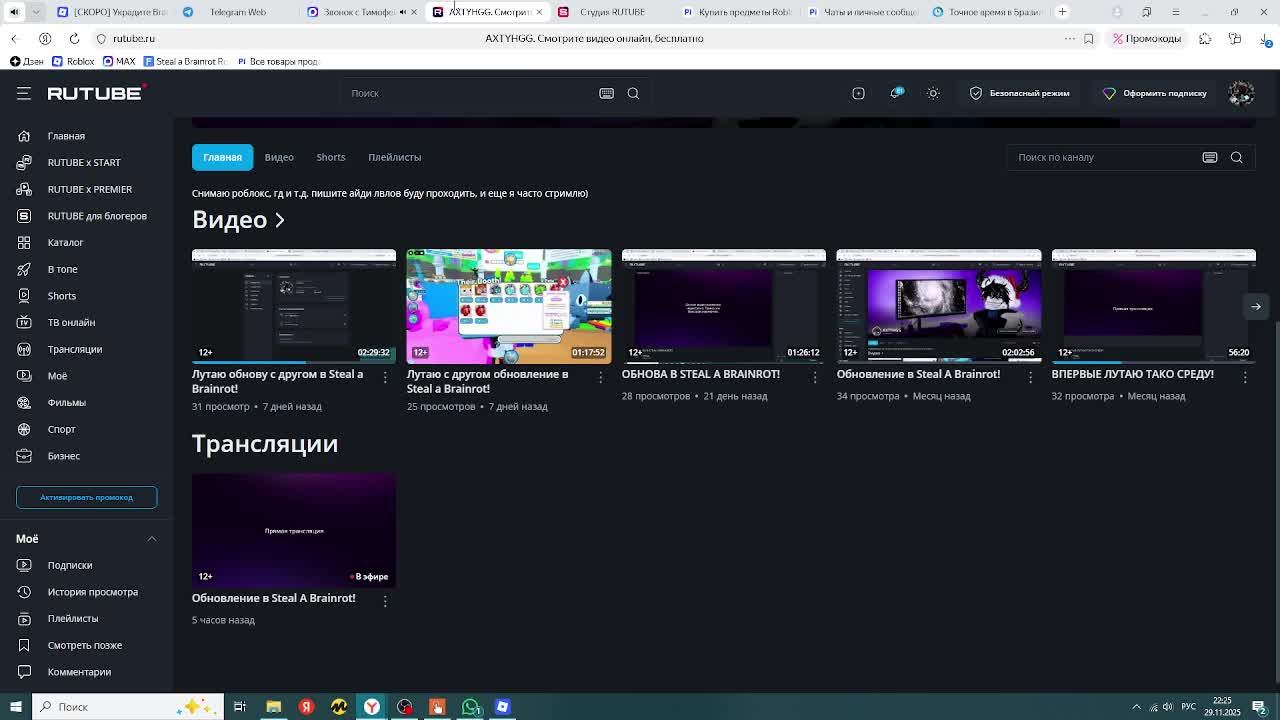Open Roblox bookmark in bookmarks bar
1280x720 pixels.
(x=72, y=61)
